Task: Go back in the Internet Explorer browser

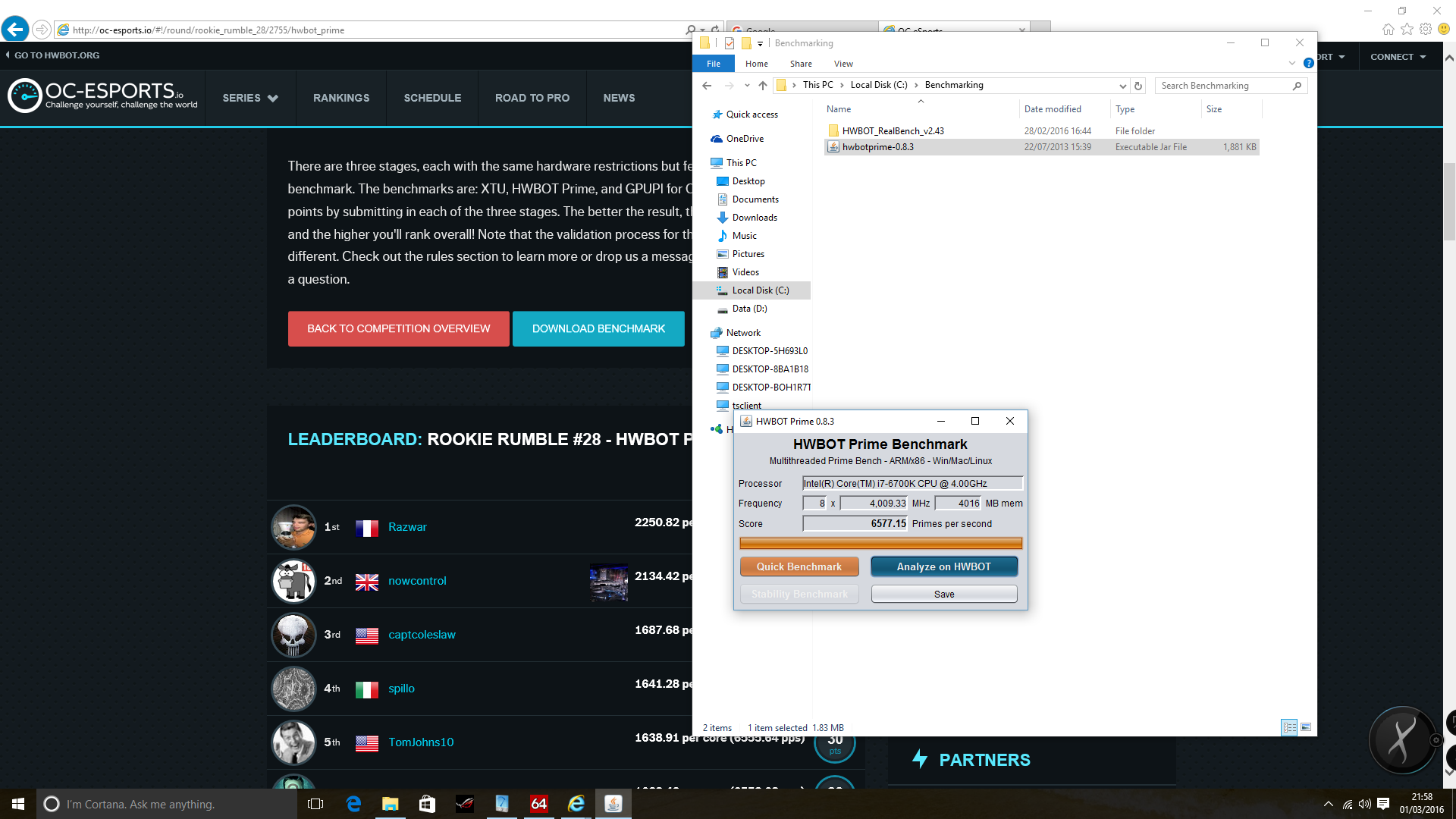Action: click(x=15, y=30)
